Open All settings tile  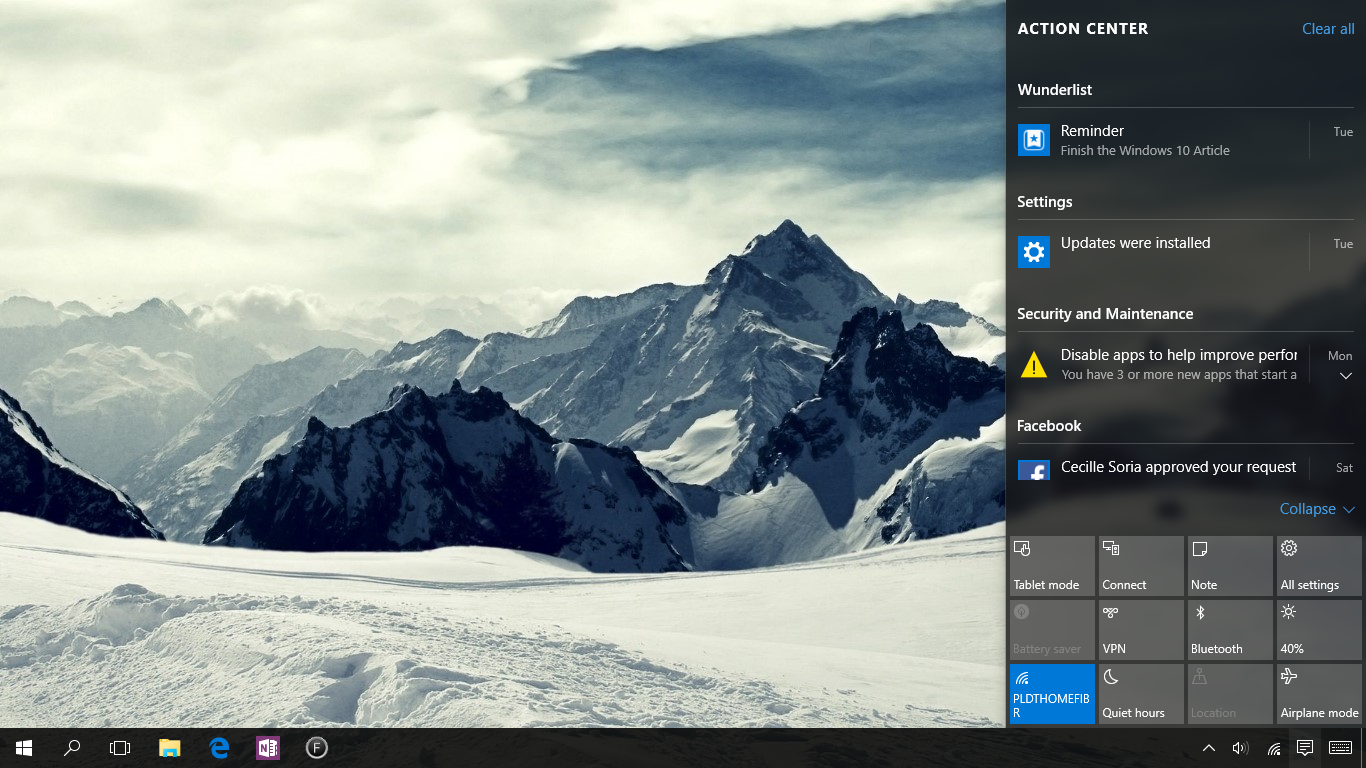[1319, 566]
